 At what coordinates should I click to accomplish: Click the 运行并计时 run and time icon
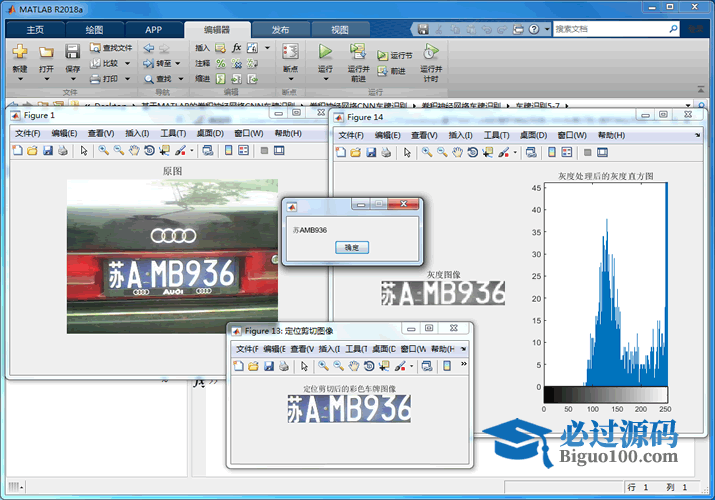[430, 51]
